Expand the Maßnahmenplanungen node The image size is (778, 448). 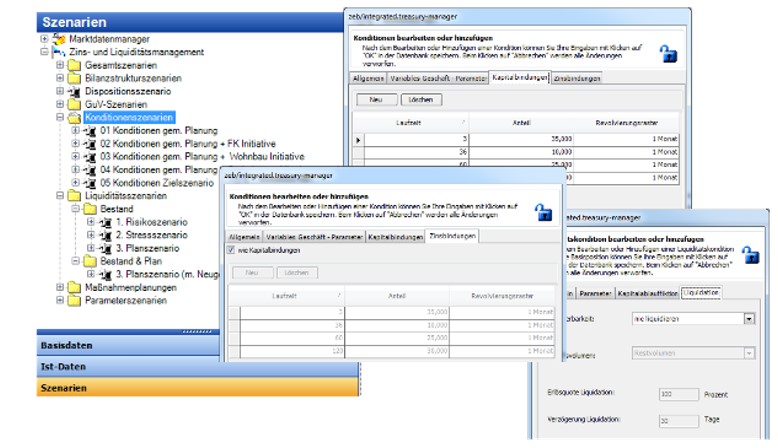[60, 287]
